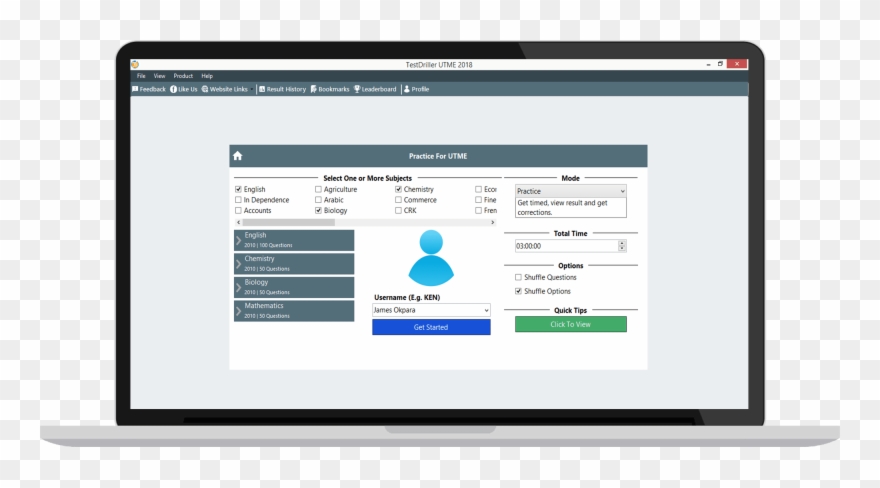Viewport: 880px width, 488px height.
Task: Open the File menu
Action: pos(141,76)
